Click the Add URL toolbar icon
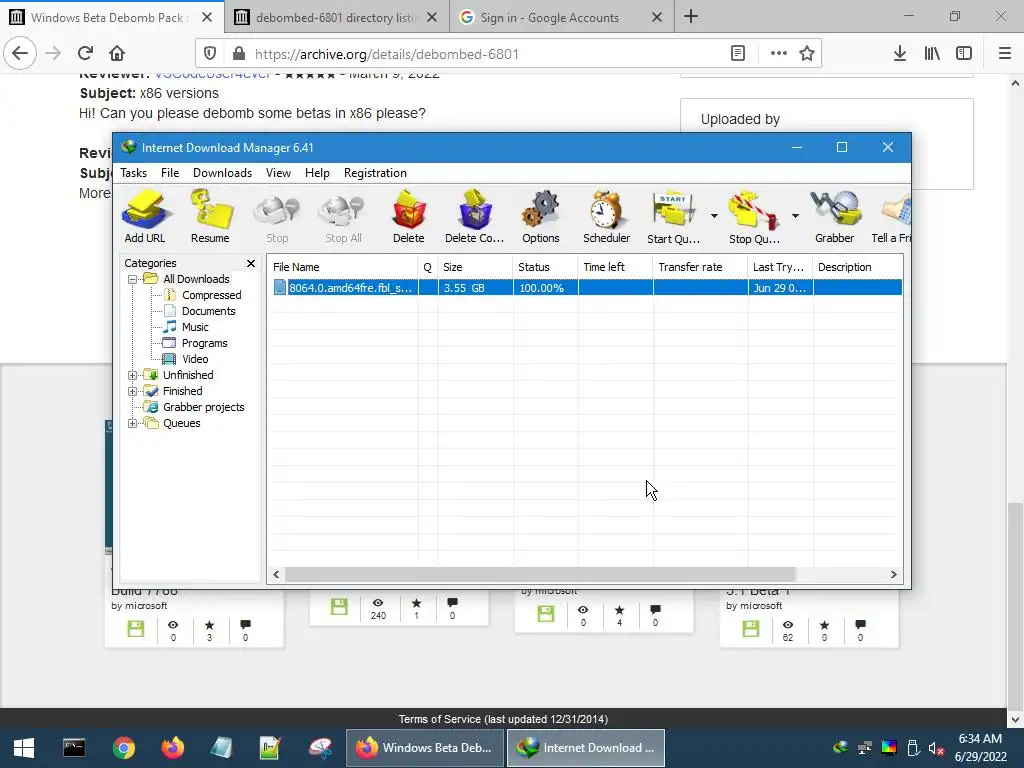 [x=145, y=217]
